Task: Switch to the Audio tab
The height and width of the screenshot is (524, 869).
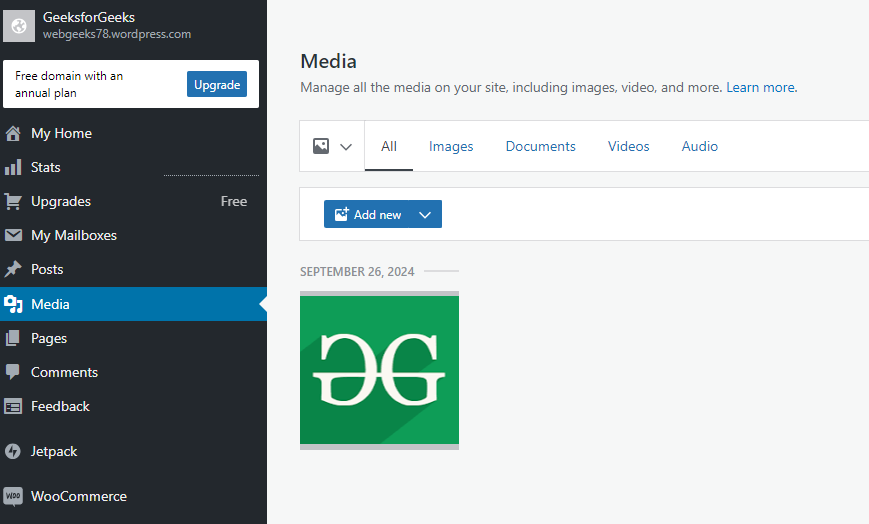Action: (699, 146)
